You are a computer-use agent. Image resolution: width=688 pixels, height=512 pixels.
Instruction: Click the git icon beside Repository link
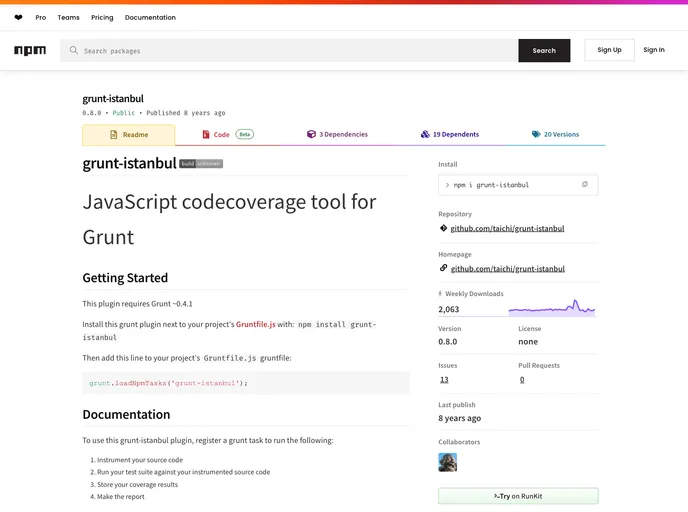pos(443,228)
